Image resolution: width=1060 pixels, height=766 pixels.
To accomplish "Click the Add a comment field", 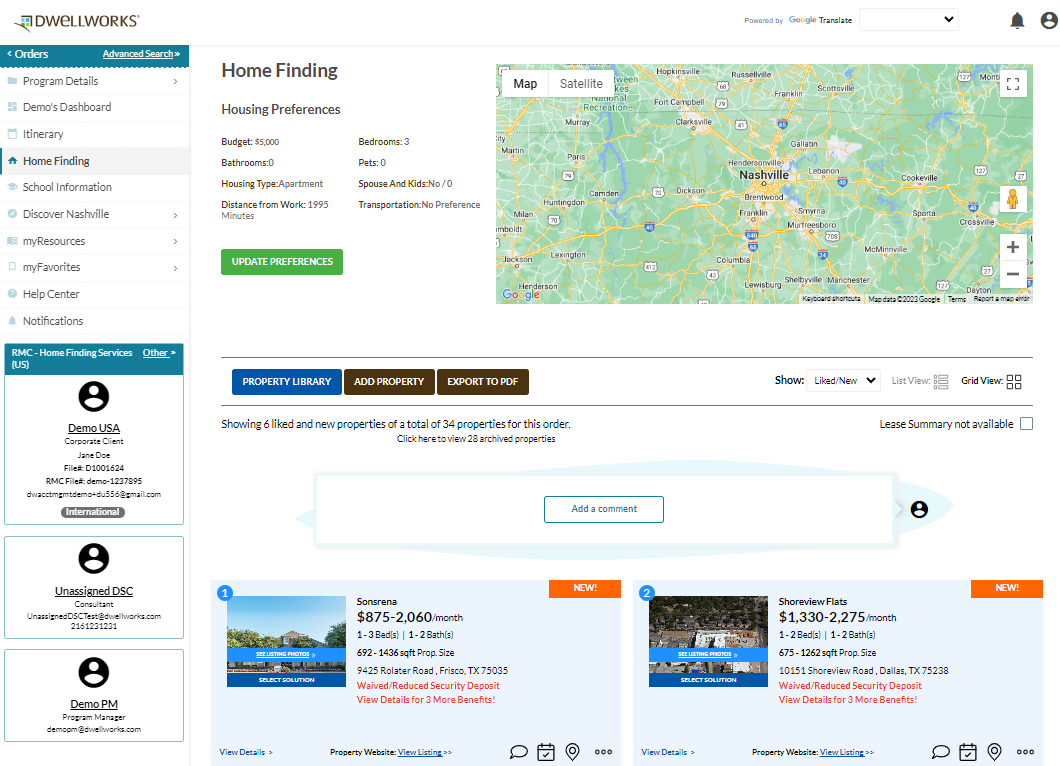I will pos(603,509).
